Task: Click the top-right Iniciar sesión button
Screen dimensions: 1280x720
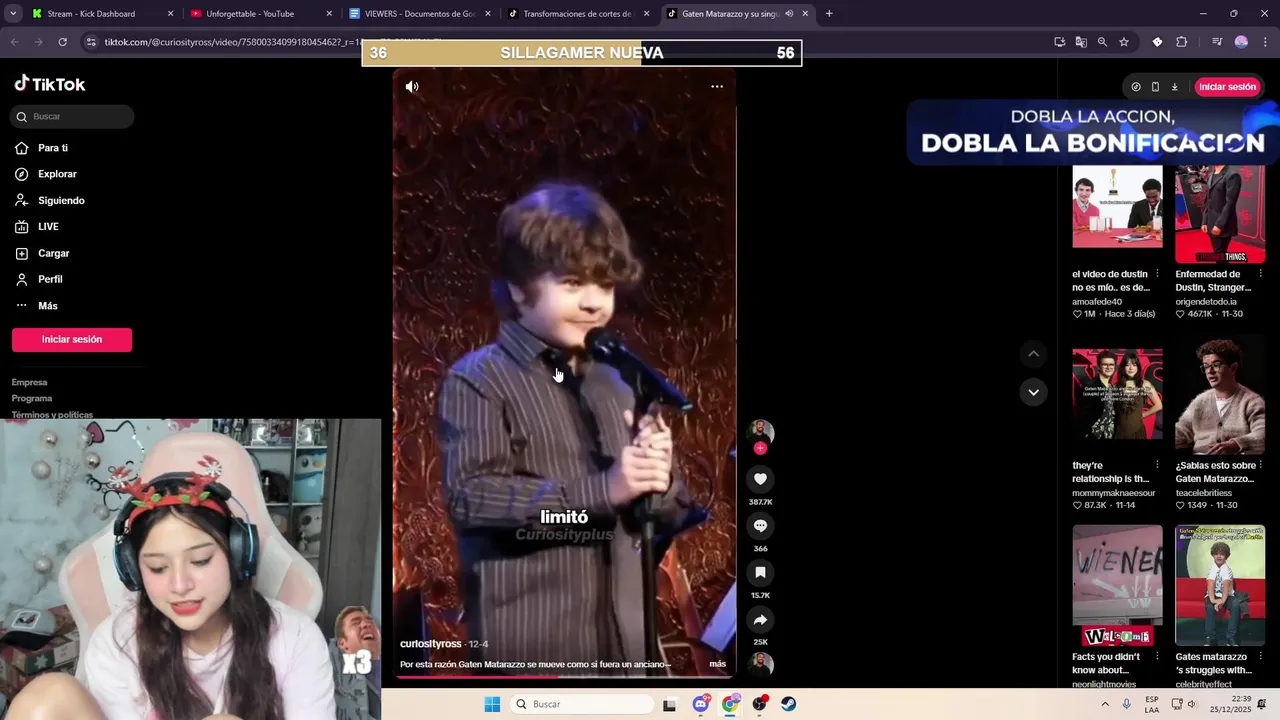Action: click(1227, 87)
